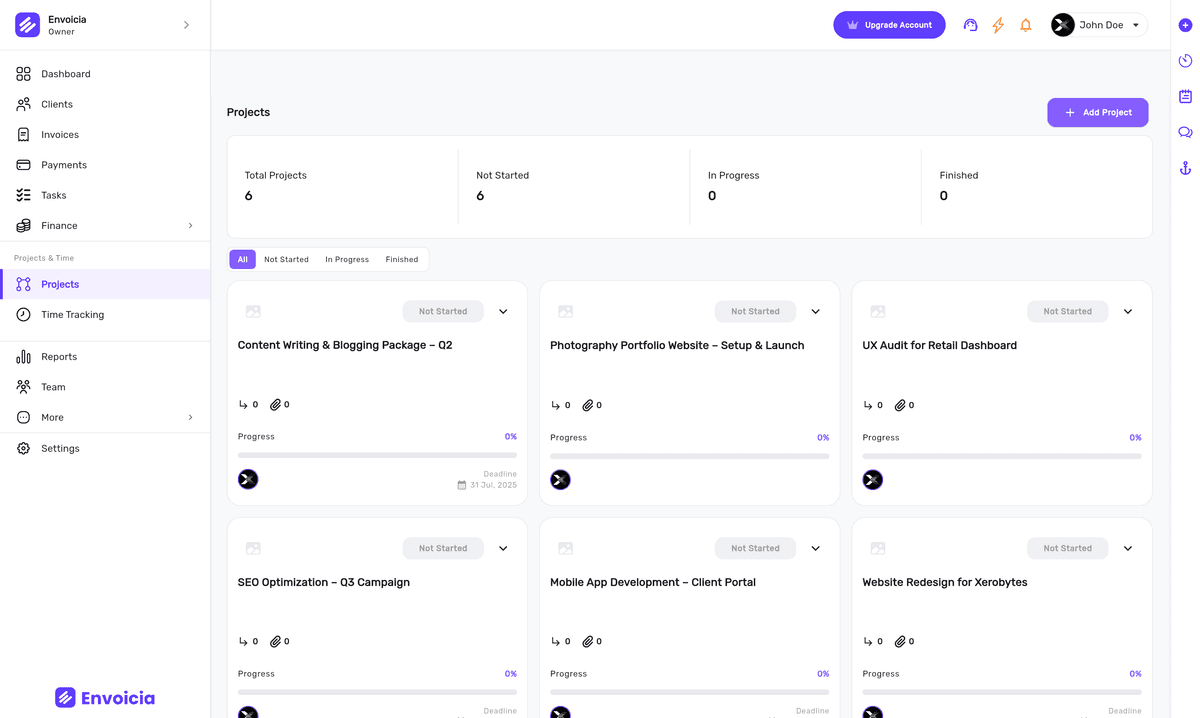Select the Reports bar-chart icon
Screen dimensions: 1200x718
23,356
